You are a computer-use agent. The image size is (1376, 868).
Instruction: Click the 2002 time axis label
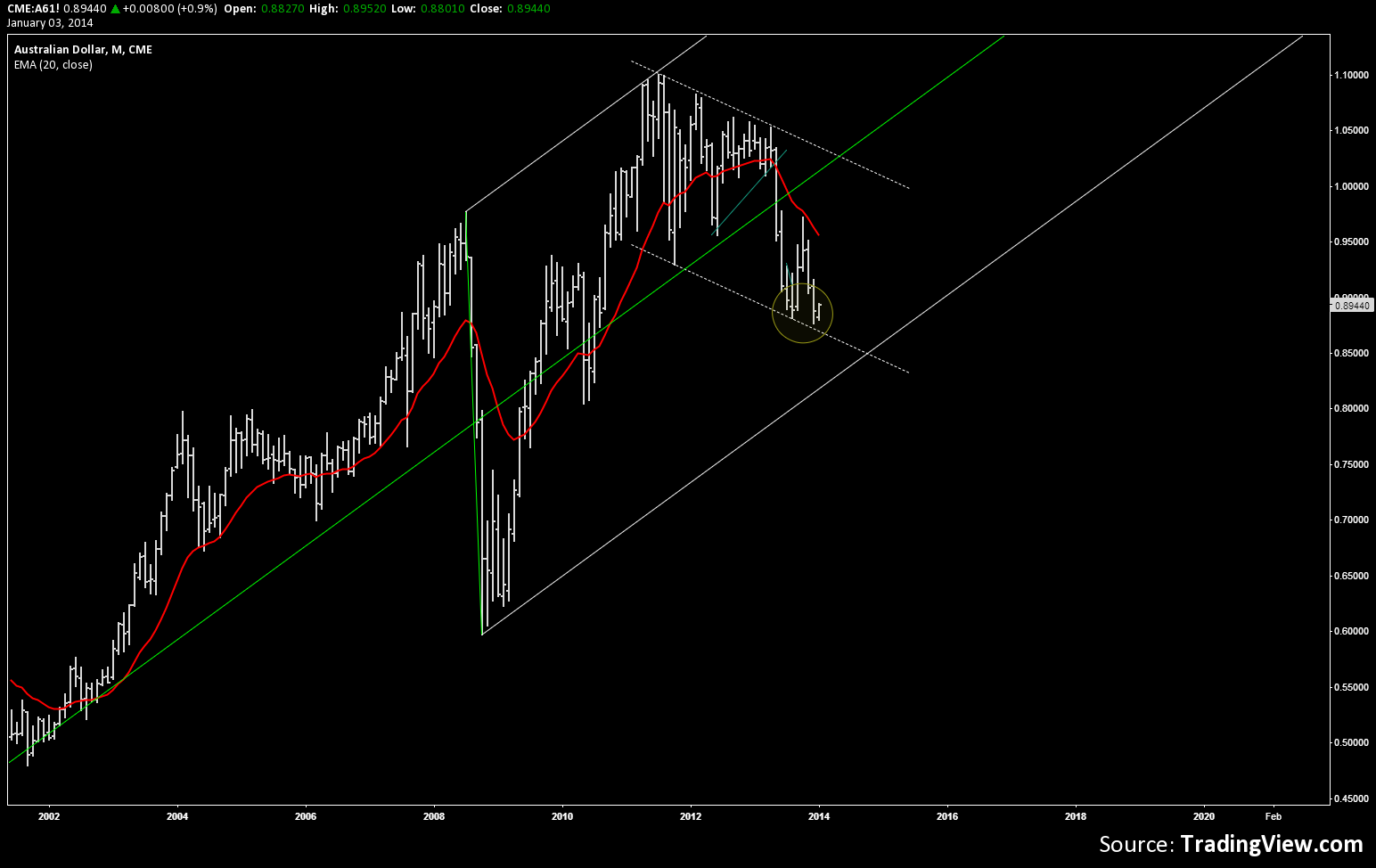pos(49,816)
